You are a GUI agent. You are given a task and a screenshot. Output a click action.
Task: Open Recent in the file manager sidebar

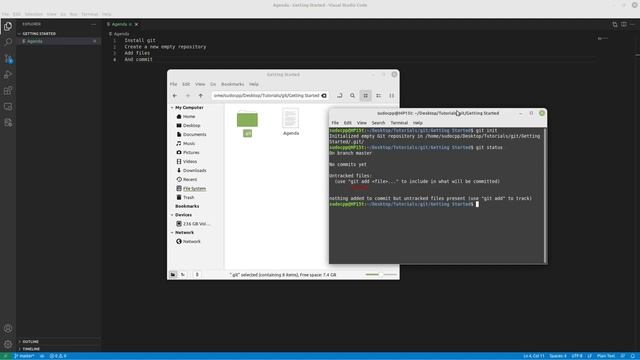190,179
